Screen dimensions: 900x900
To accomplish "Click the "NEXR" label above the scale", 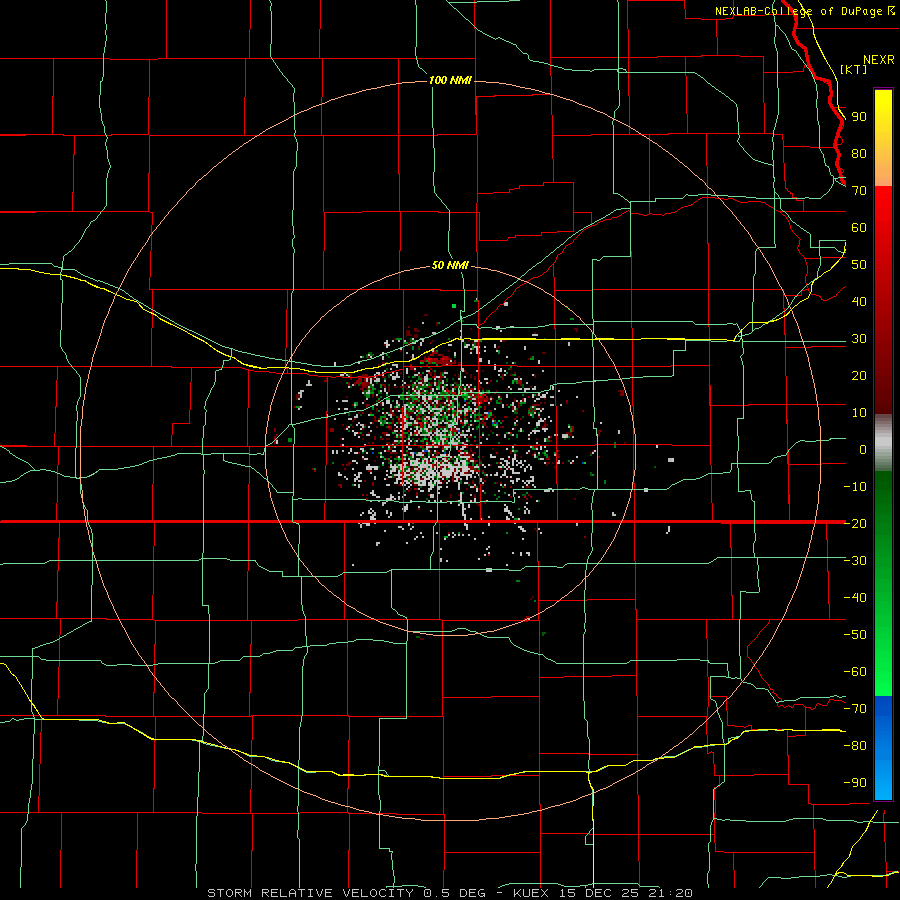I will (879, 60).
